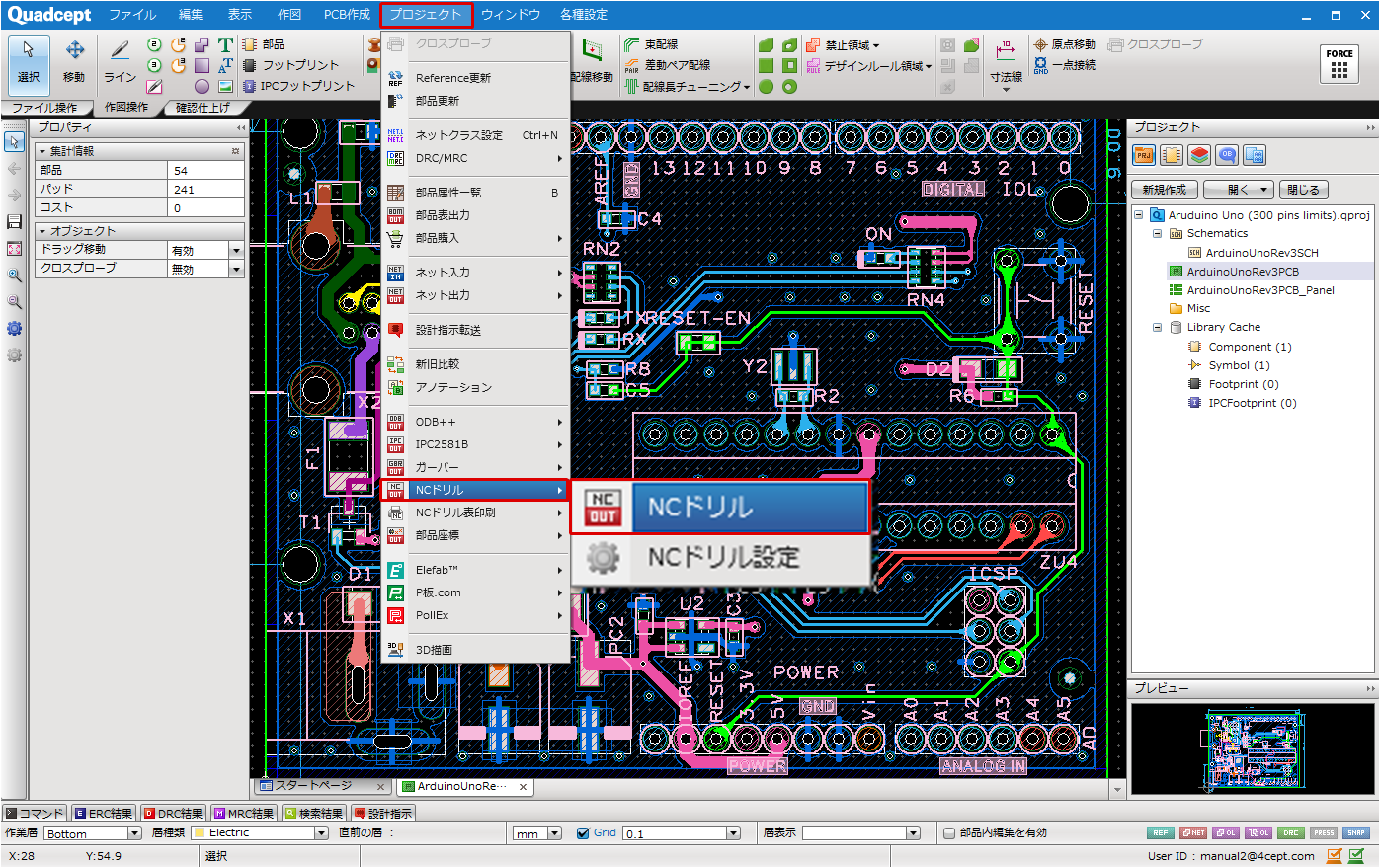Image resolution: width=1380 pixels, height=868 pixels.
Task: Open the DRC結果 bottom tab
Action: click(174, 814)
